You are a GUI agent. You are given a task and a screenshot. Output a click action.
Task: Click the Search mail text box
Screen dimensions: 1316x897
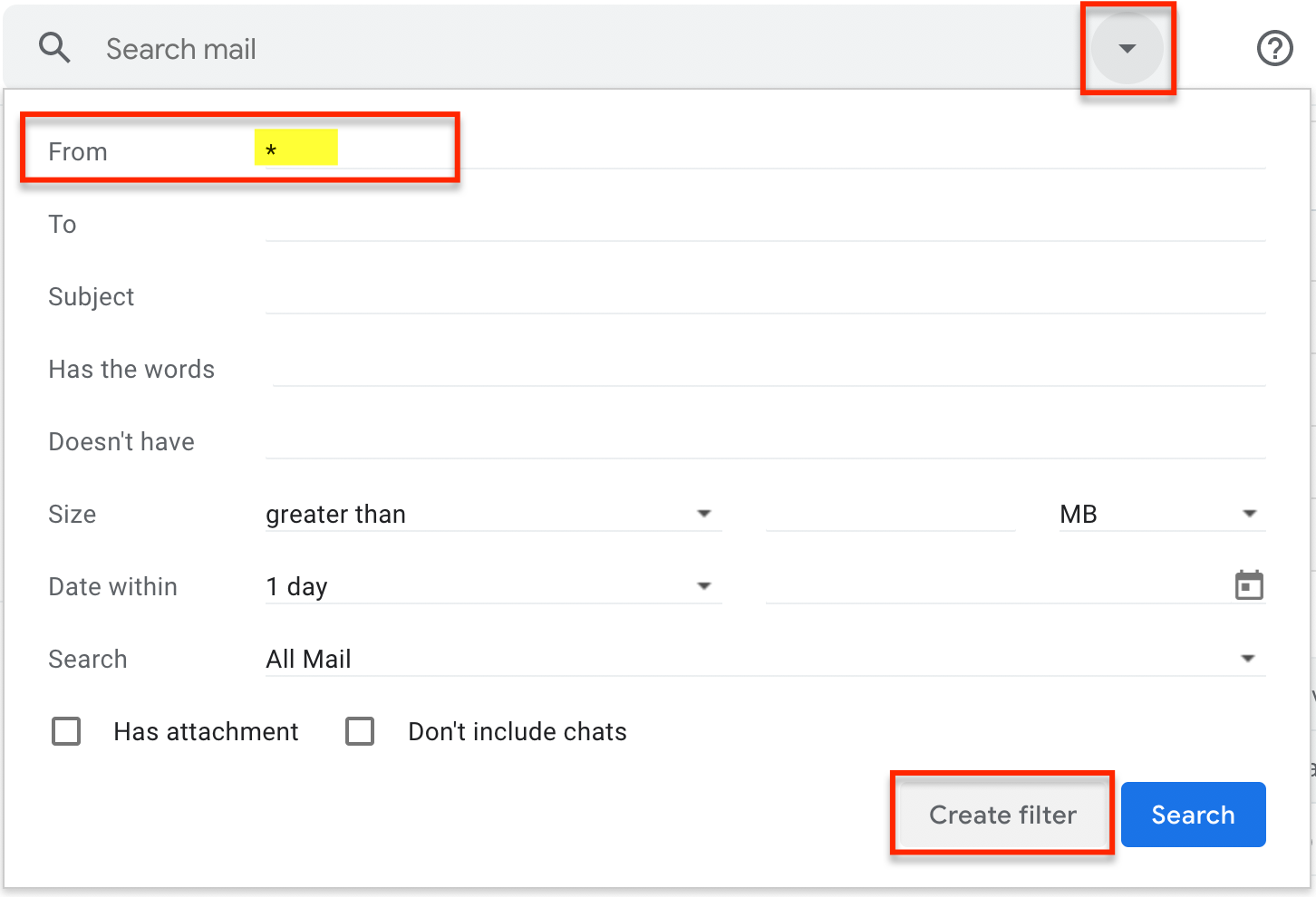(x=363, y=48)
